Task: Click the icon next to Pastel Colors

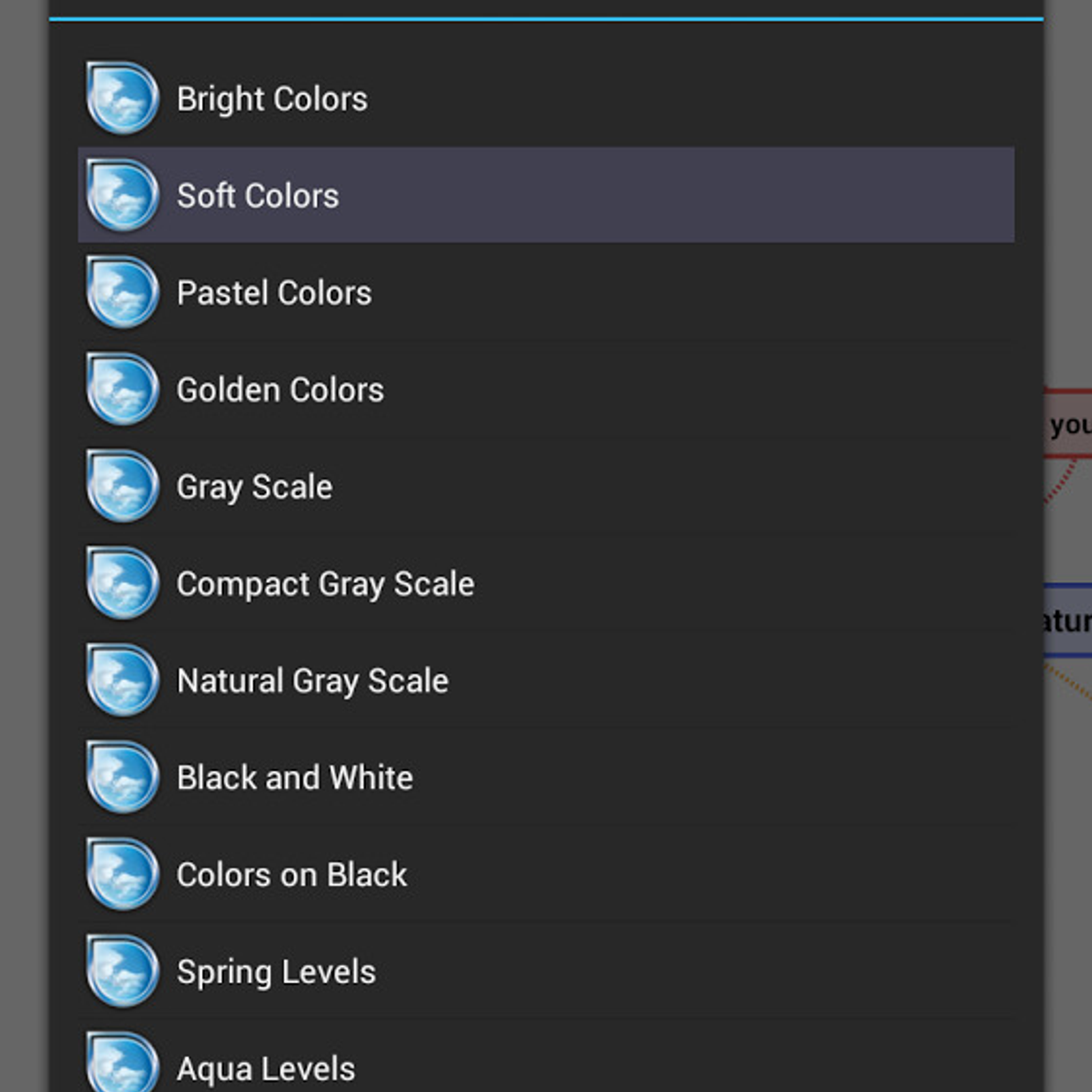Action: (x=123, y=292)
